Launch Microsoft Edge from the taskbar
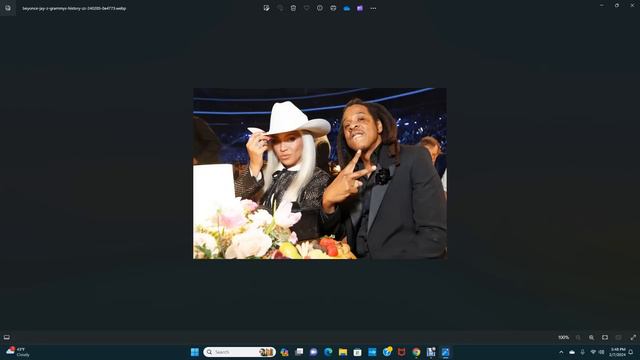 (x=328, y=352)
